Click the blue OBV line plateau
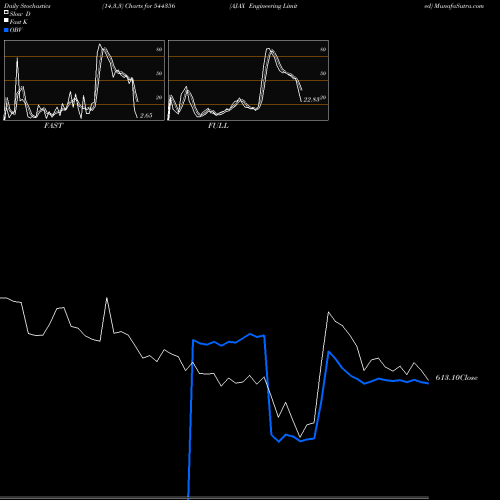 point(229,341)
